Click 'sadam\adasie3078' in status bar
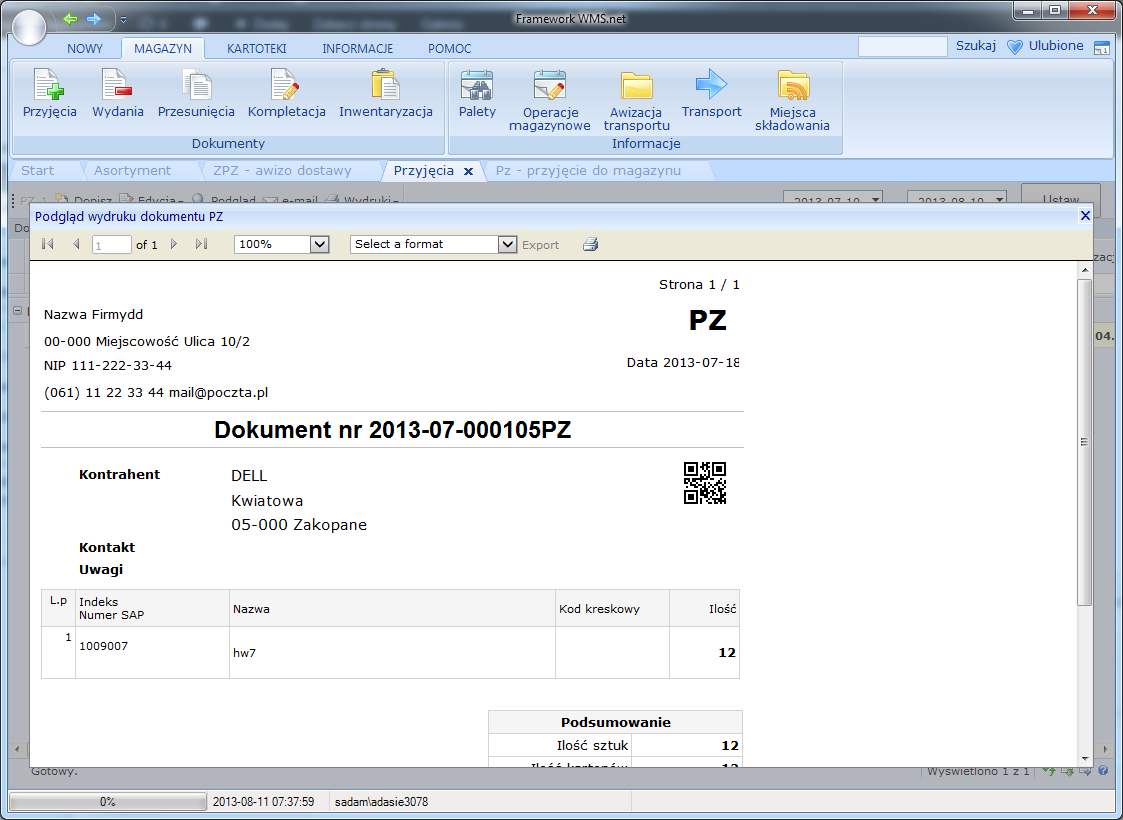The height and width of the screenshot is (820, 1123). coord(382,801)
